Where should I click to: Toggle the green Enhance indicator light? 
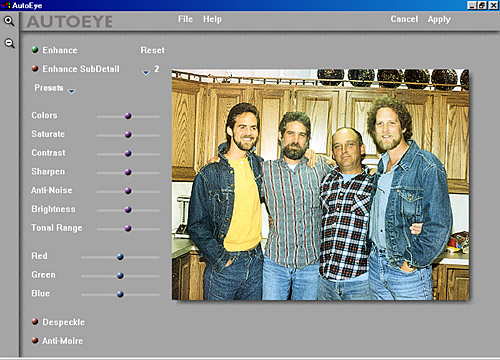coord(35,50)
